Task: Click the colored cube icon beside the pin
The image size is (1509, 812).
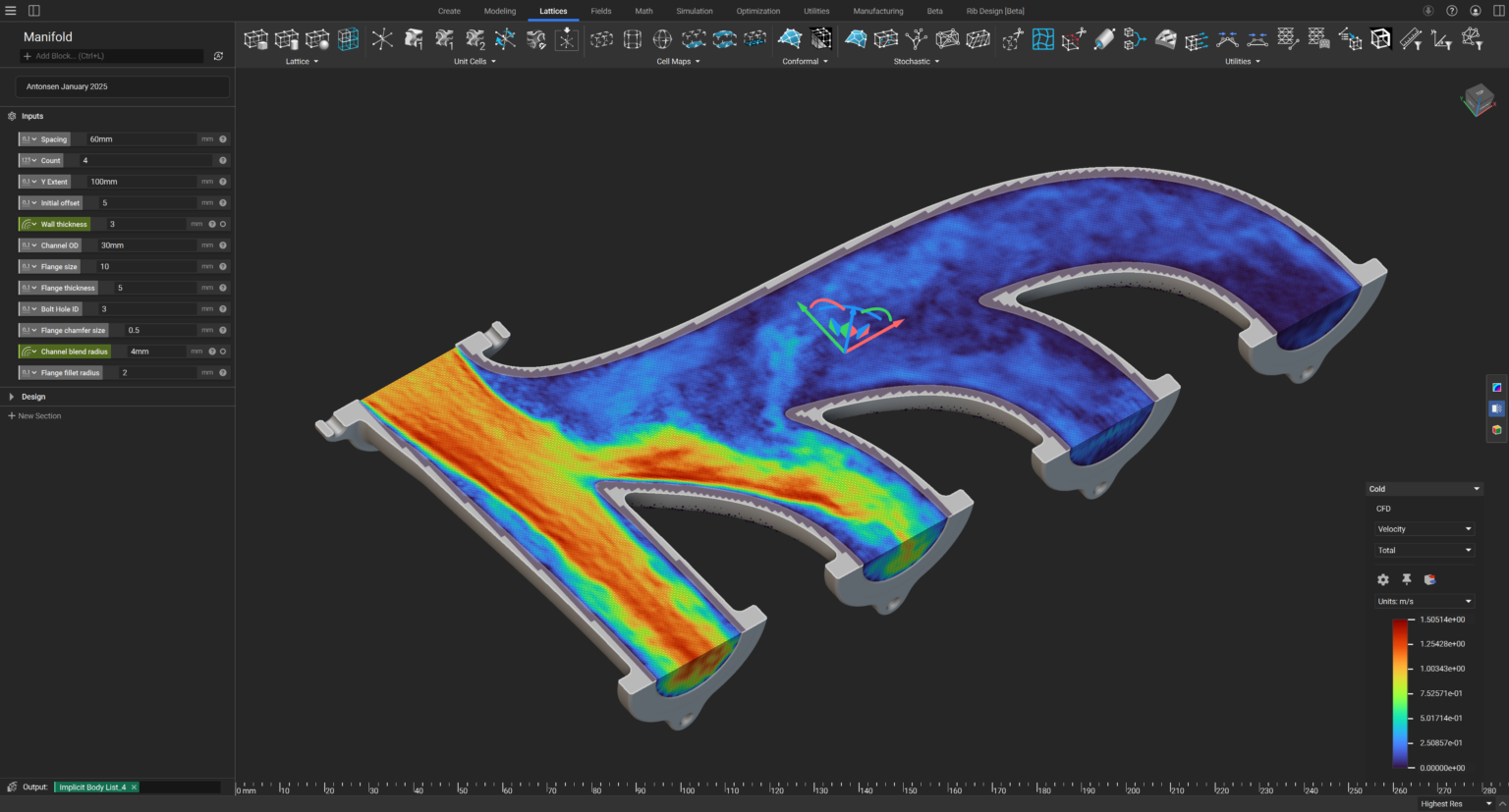Action: [x=1429, y=579]
